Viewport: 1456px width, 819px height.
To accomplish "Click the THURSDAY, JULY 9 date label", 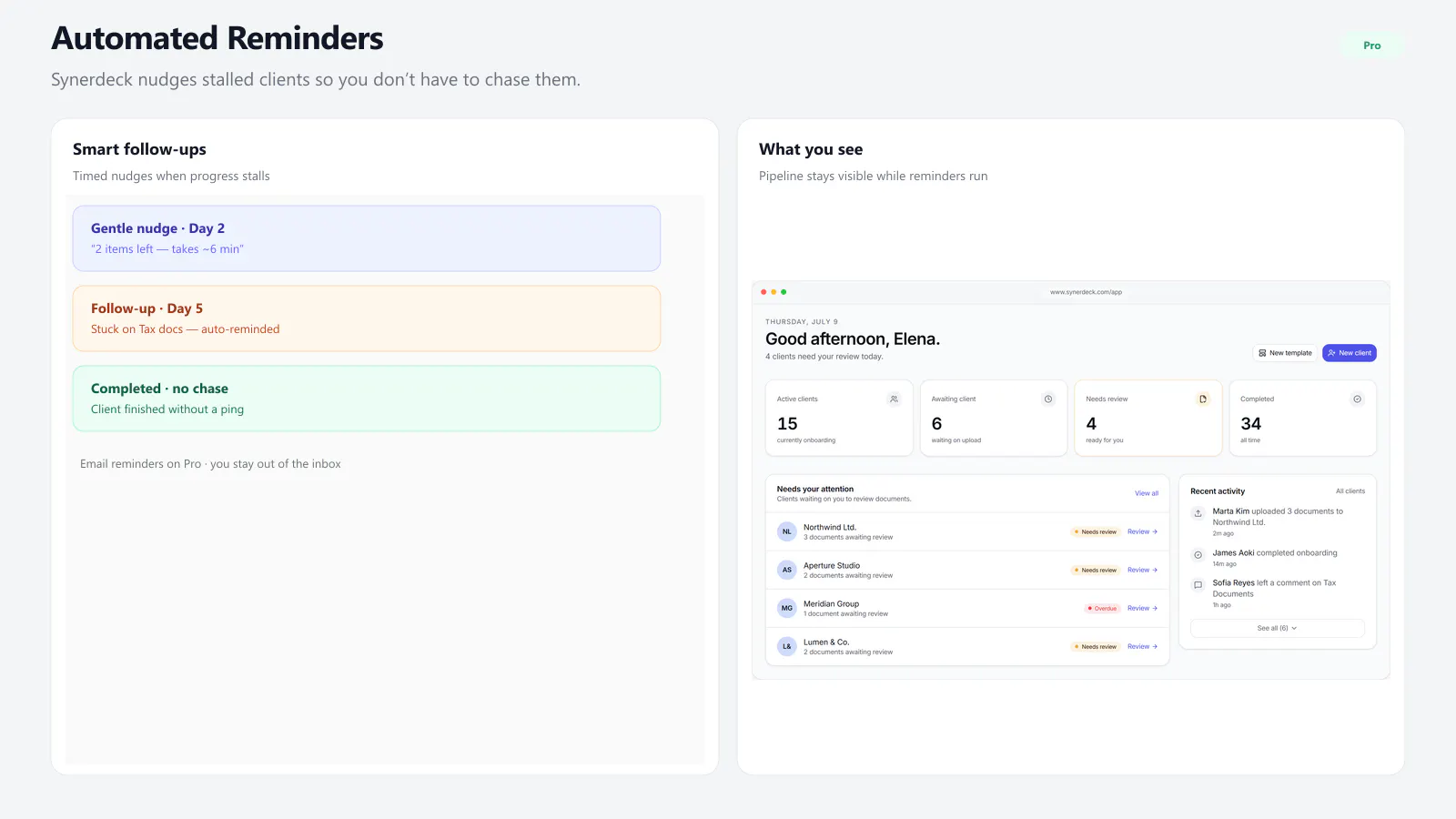I will point(802,321).
